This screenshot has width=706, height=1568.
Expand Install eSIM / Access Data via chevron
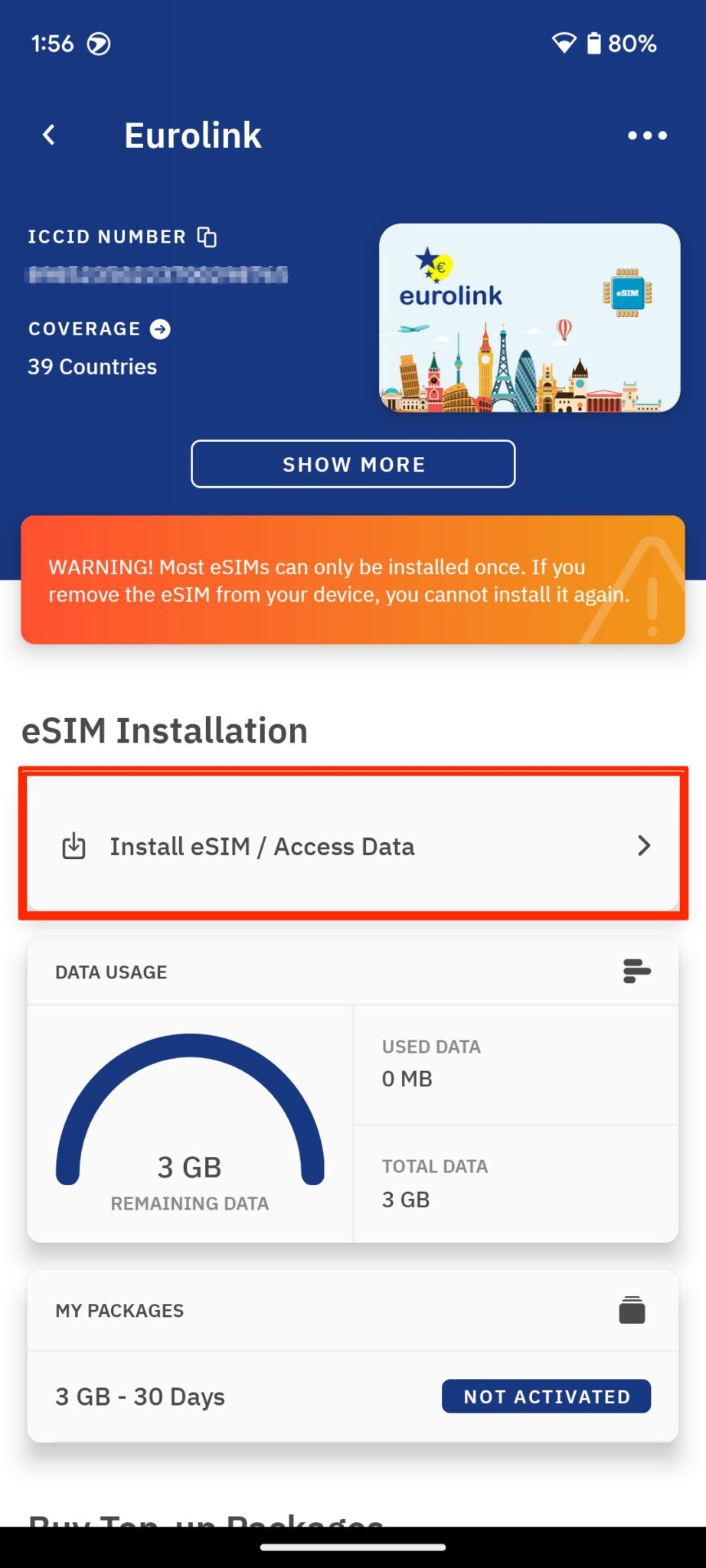(x=644, y=846)
